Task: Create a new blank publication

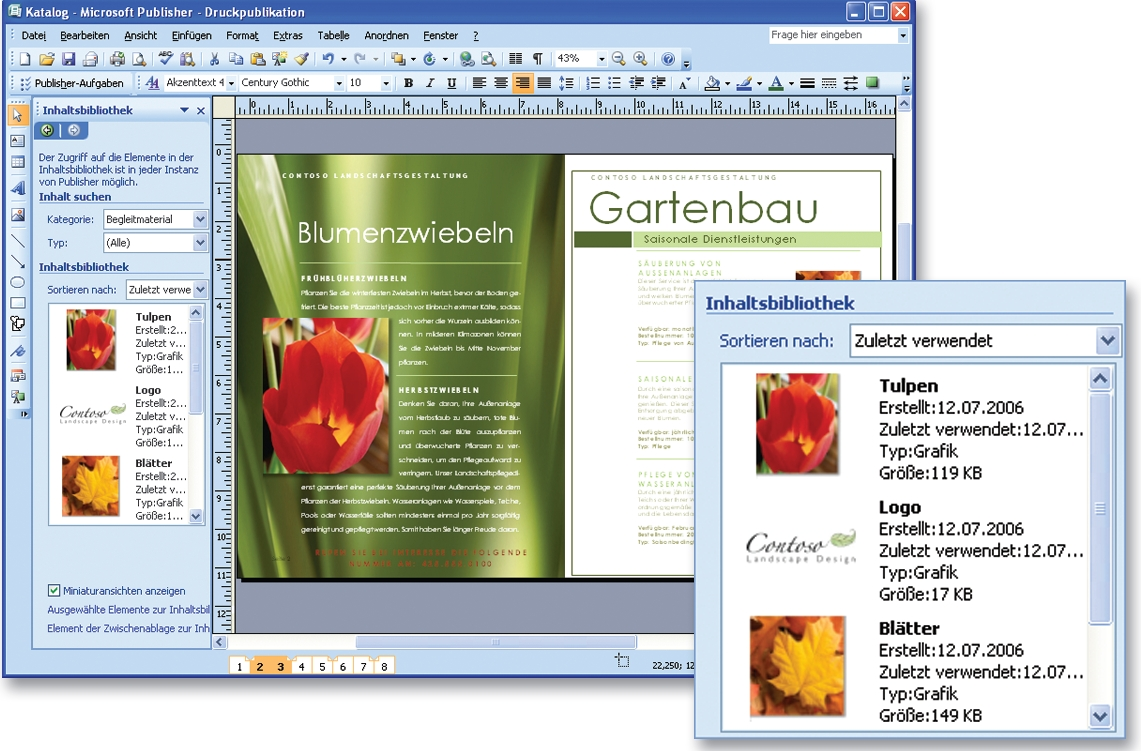Action: pos(25,59)
